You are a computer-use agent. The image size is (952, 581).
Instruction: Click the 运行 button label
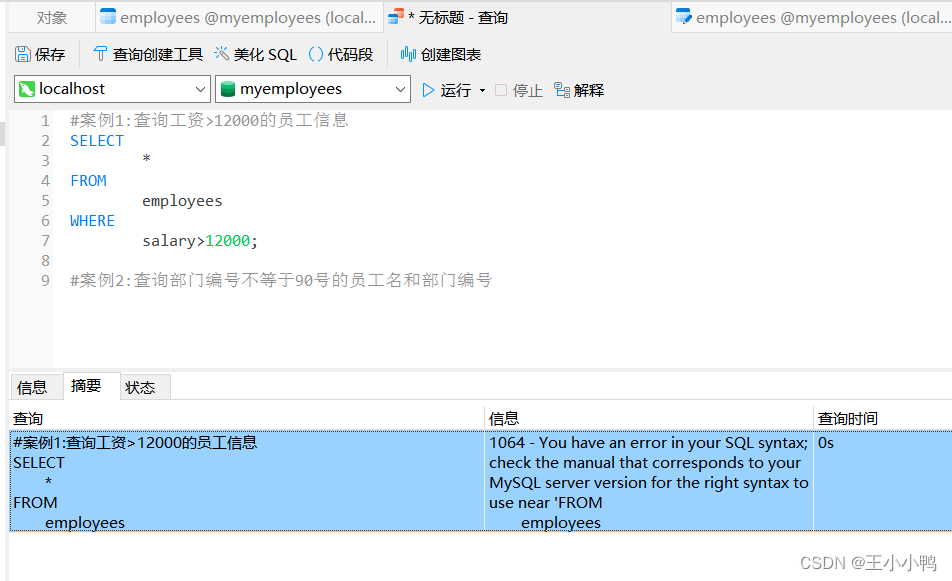tap(456, 90)
